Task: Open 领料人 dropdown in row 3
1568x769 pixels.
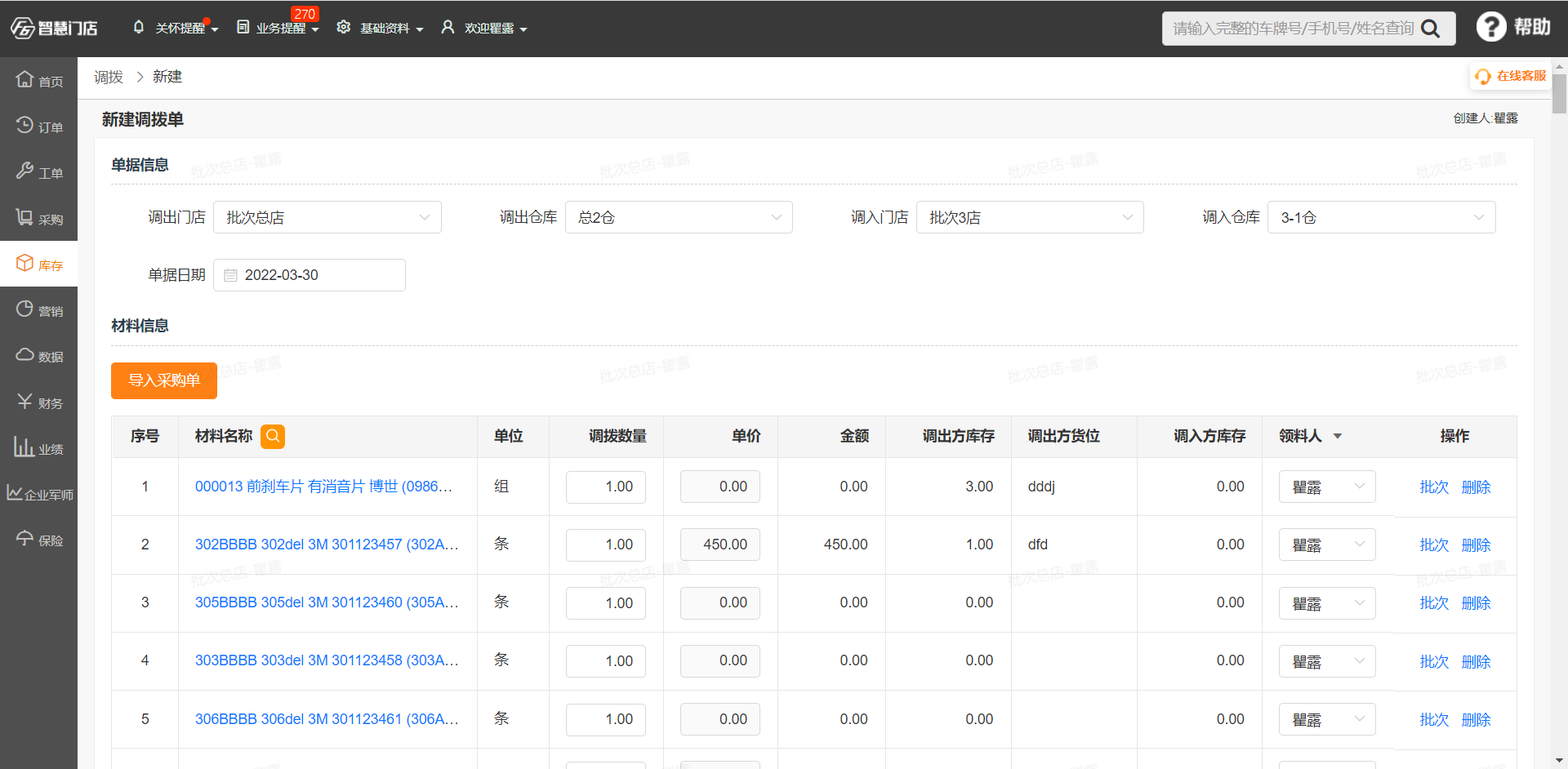Action: pyautogui.click(x=1327, y=603)
